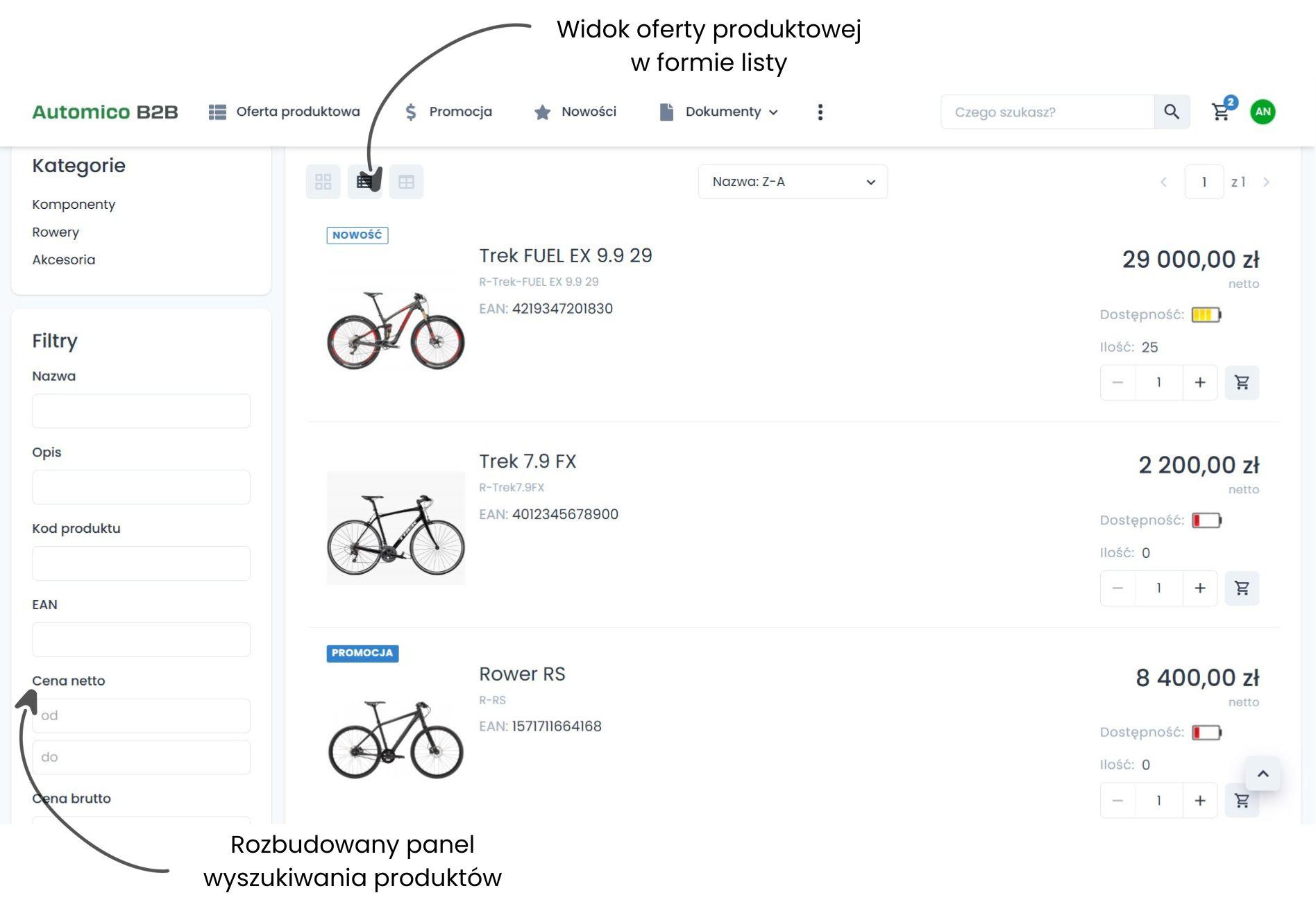Select the Rowery category

pos(56,232)
